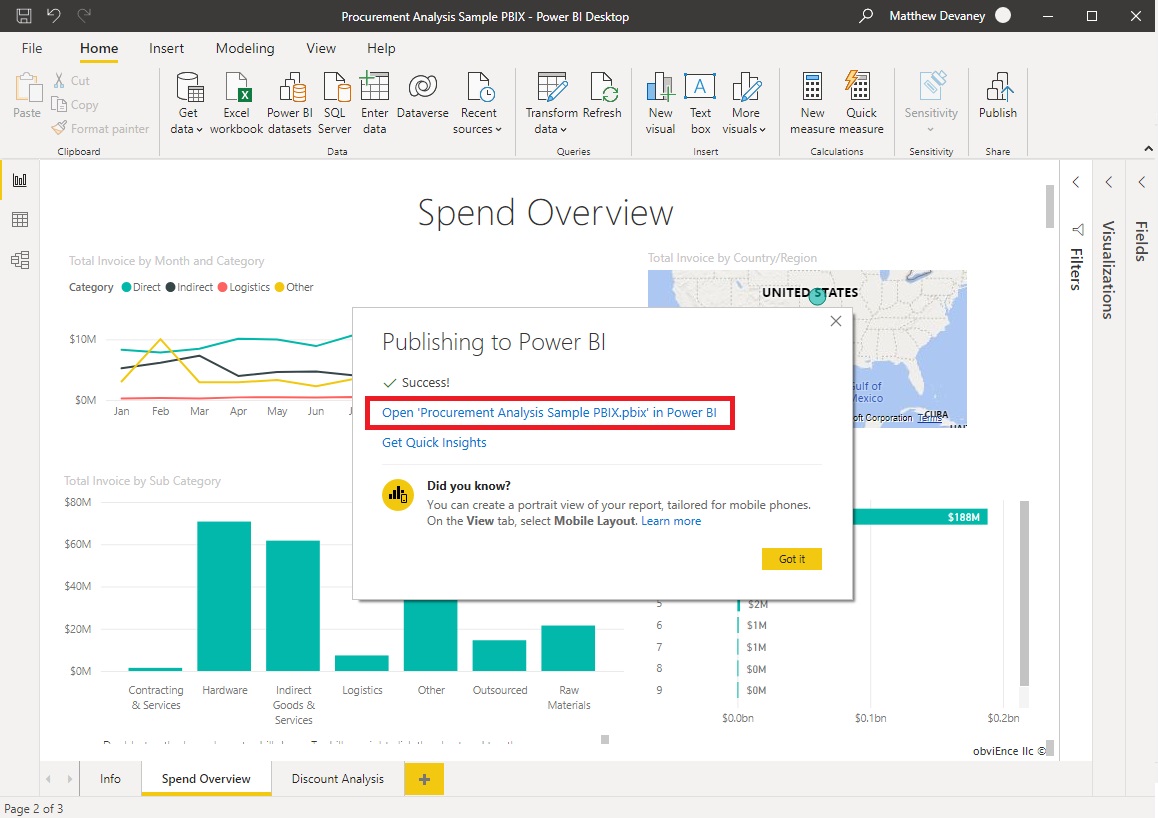
Task: Switch to Data view in left sidebar
Action: pos(20,220)
